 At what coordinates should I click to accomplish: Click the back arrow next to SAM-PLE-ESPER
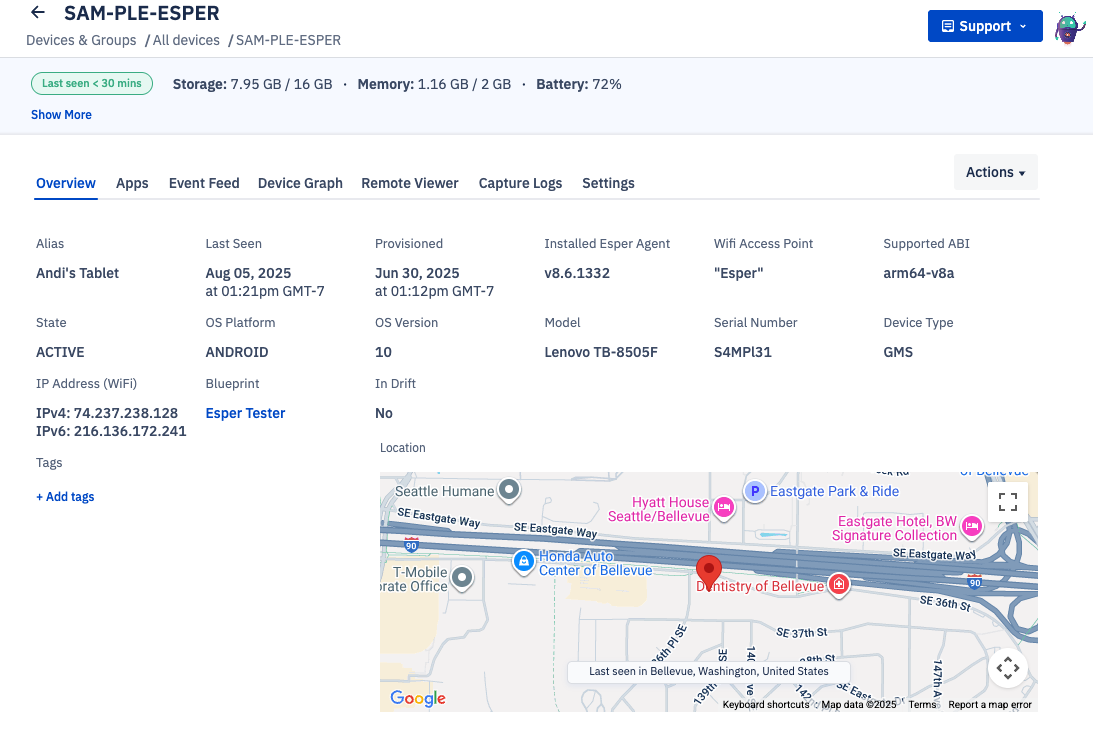(36, 13)
